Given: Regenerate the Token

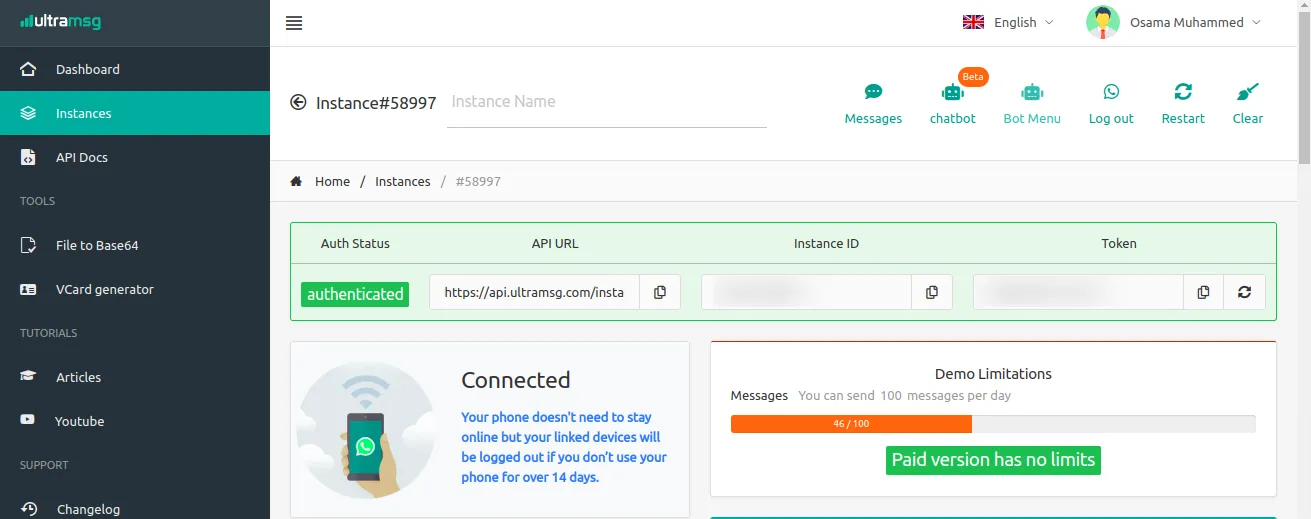Looking at the screenshot, I should click(x=1245, y=292).
